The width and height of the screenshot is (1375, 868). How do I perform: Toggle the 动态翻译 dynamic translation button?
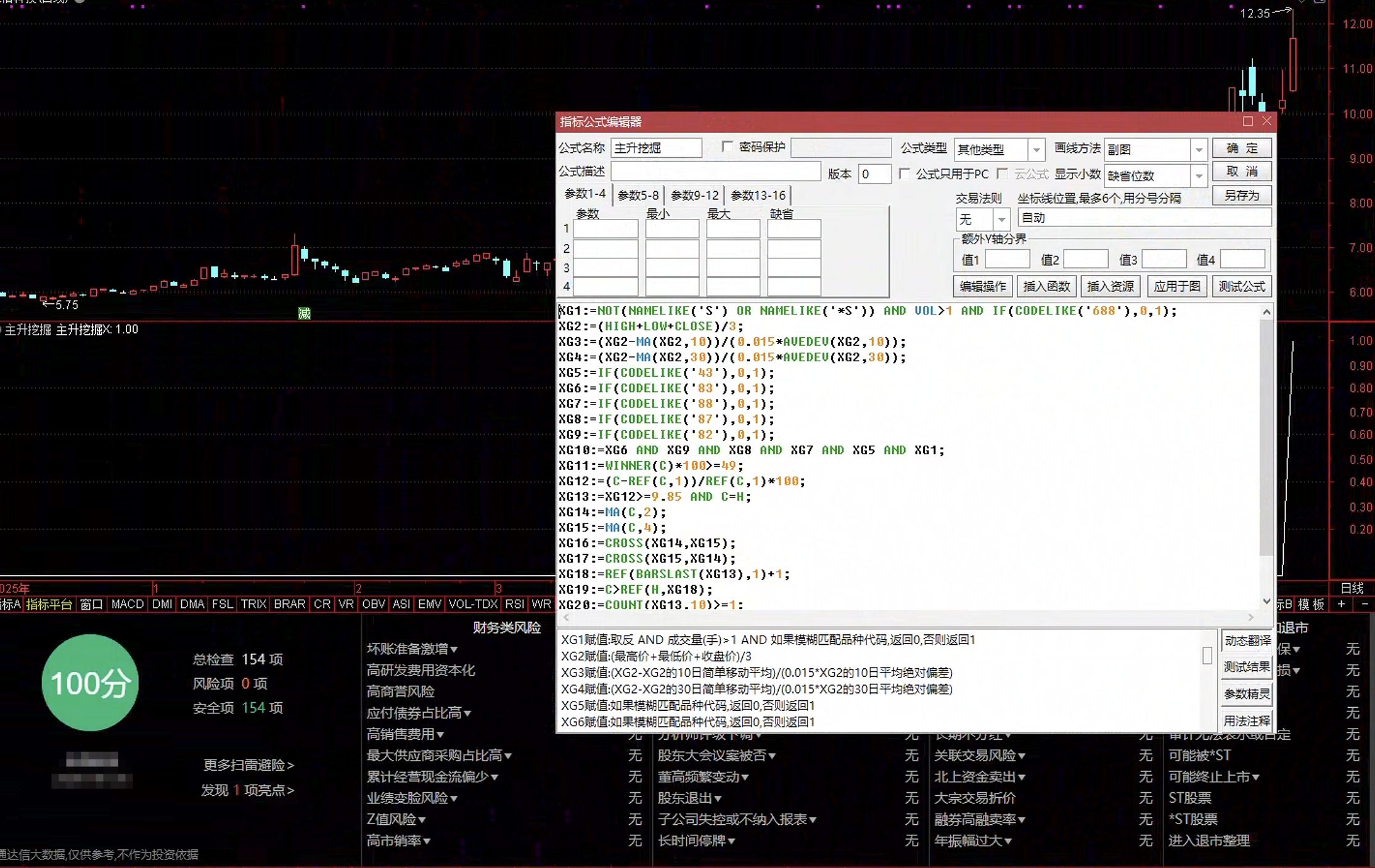tap(1247, 641)
